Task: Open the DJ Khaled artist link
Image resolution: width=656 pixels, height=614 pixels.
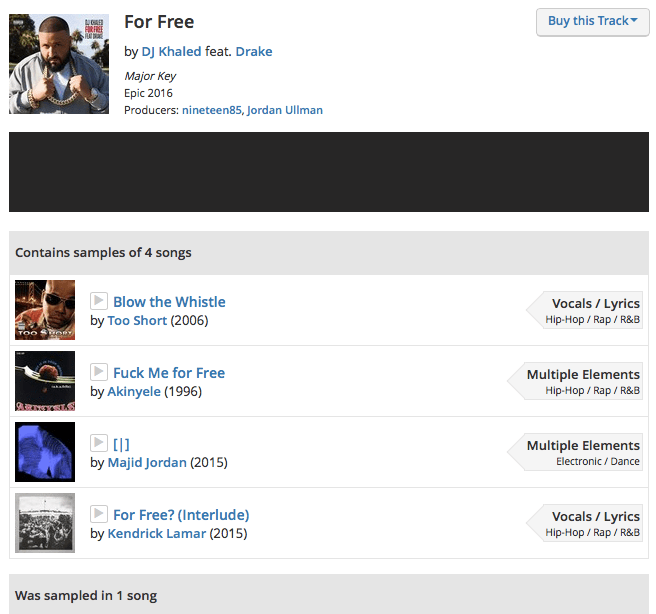Action: click(x=171, y=51)
